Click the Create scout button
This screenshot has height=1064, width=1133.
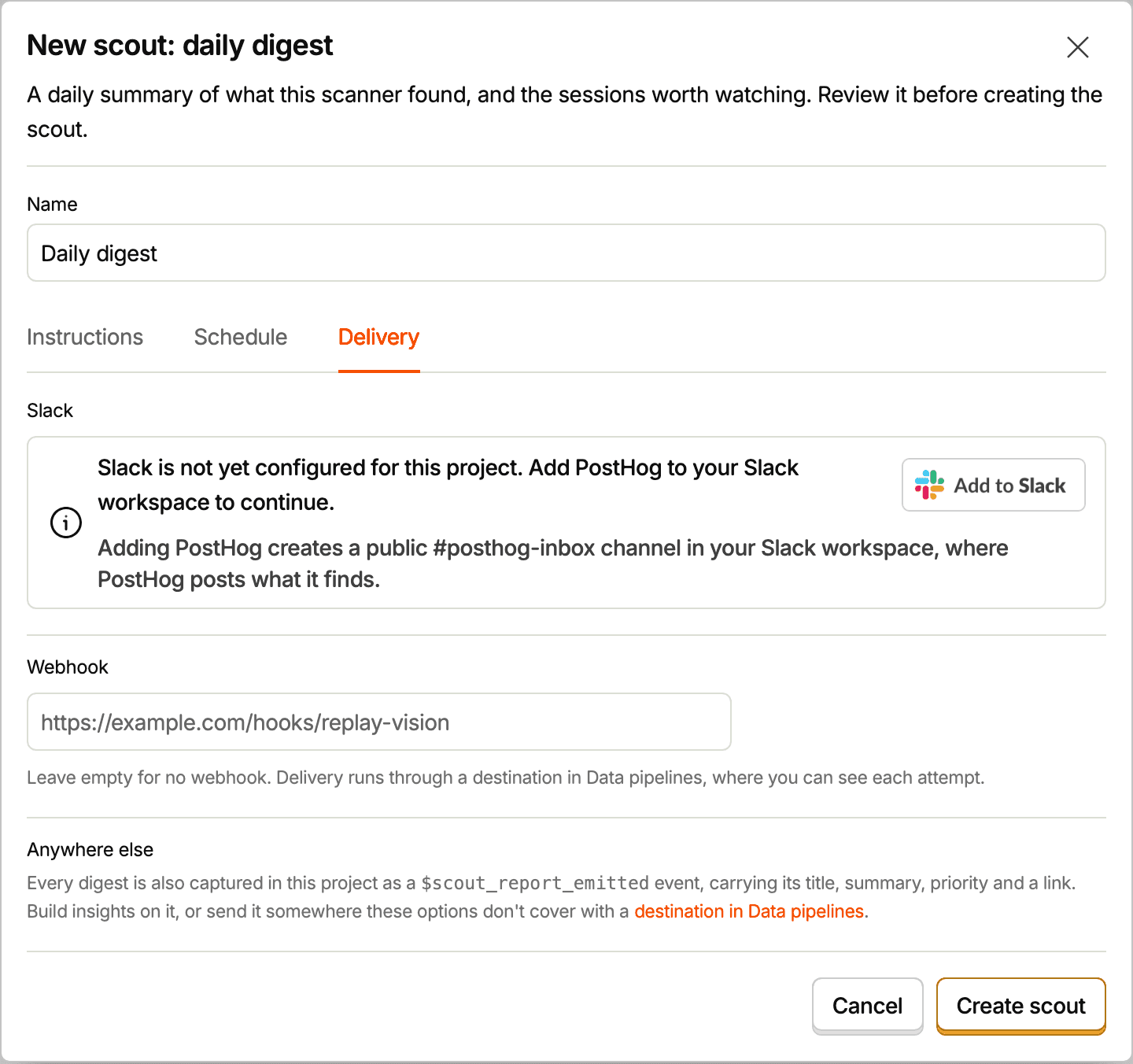tap(1020, 1006)
